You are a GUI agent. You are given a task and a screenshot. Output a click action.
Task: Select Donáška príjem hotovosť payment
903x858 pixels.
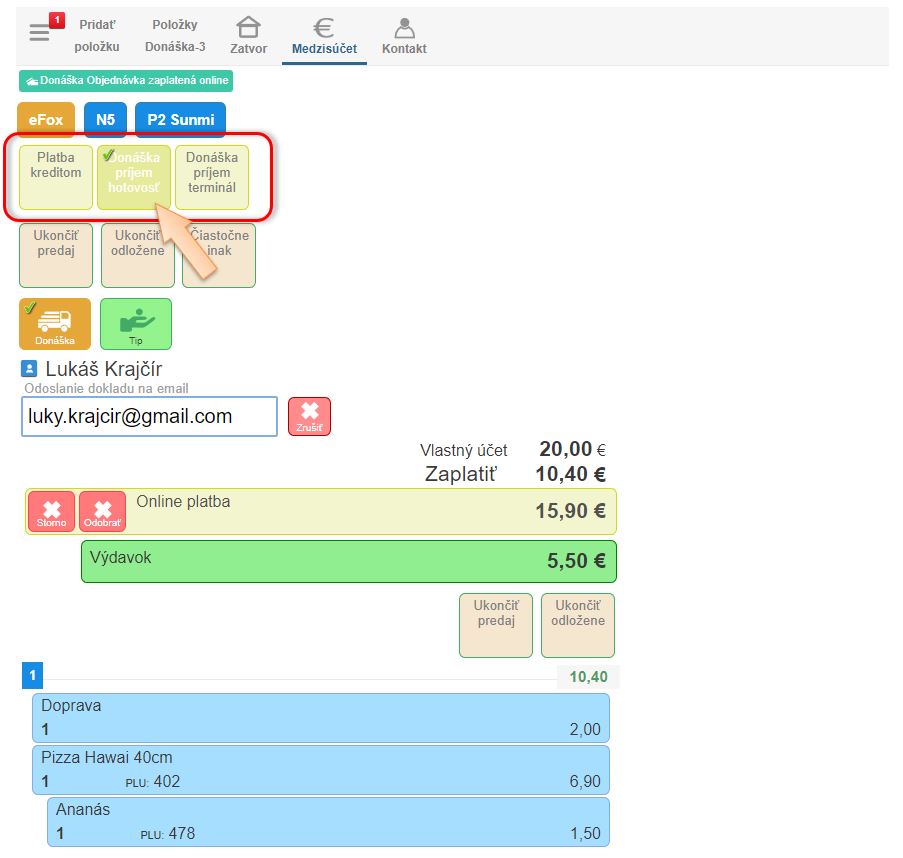133,177
